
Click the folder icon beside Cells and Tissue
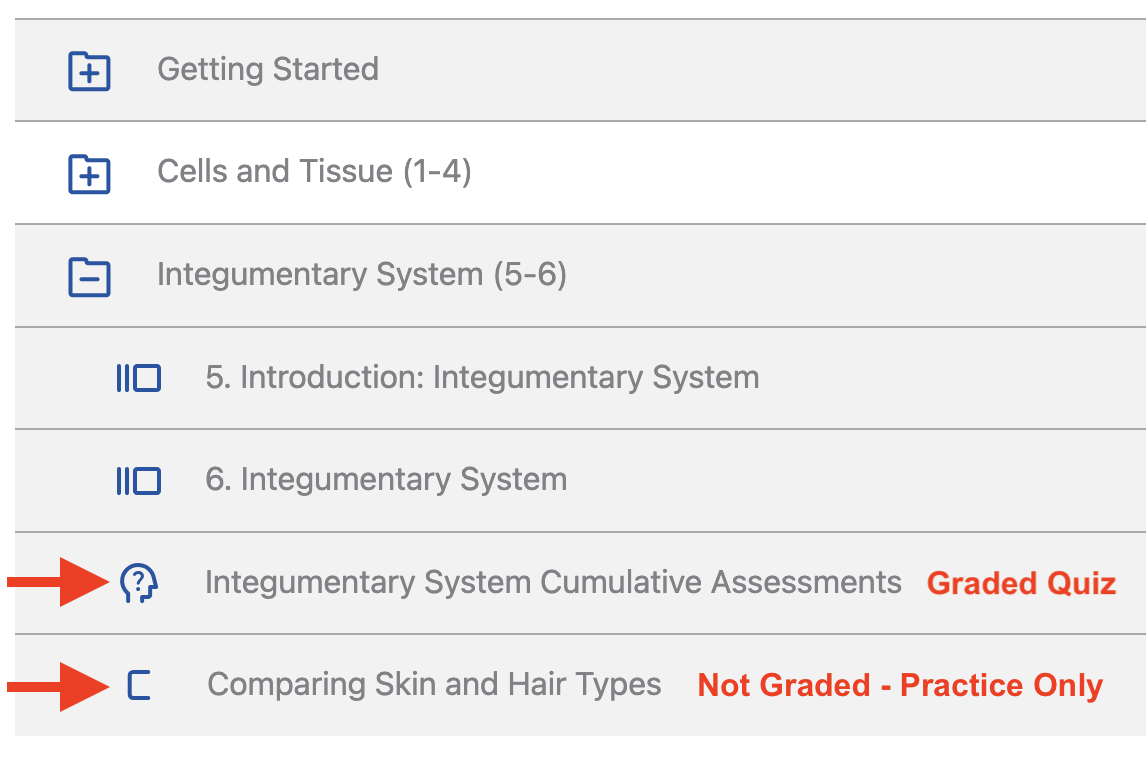[89, 172]
